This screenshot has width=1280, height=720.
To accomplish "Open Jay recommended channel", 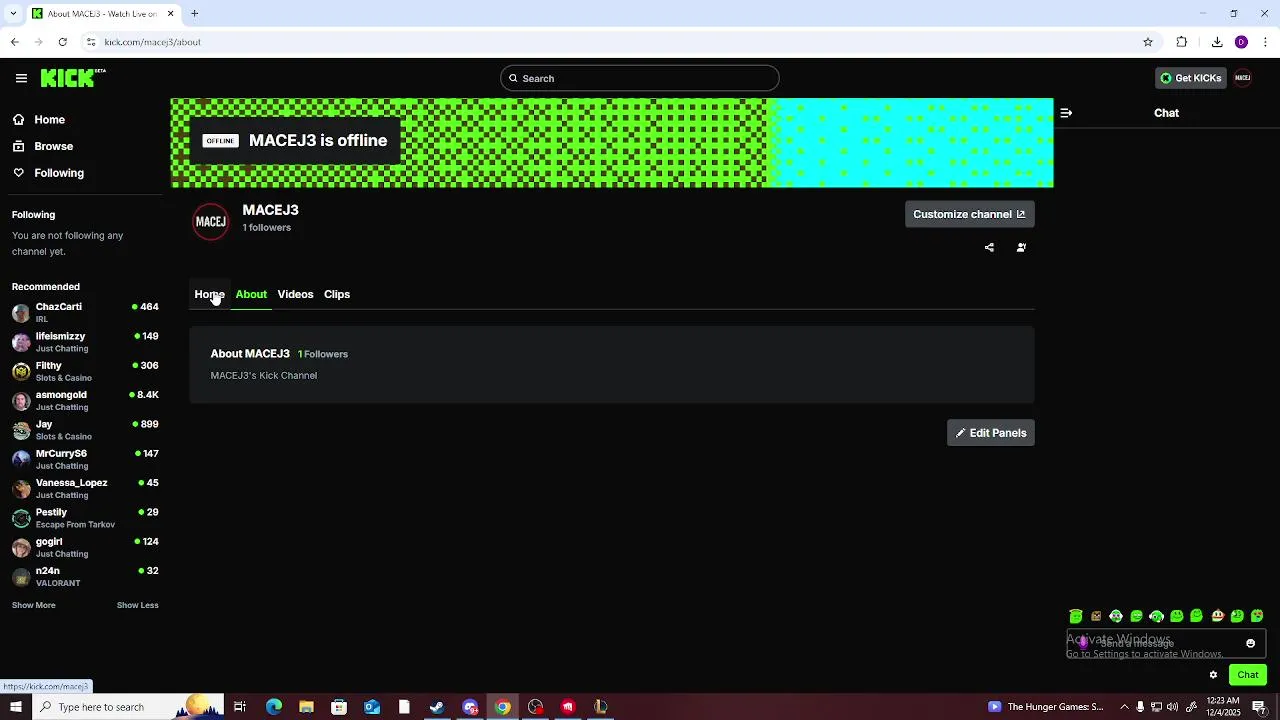I will coord(85,430).
